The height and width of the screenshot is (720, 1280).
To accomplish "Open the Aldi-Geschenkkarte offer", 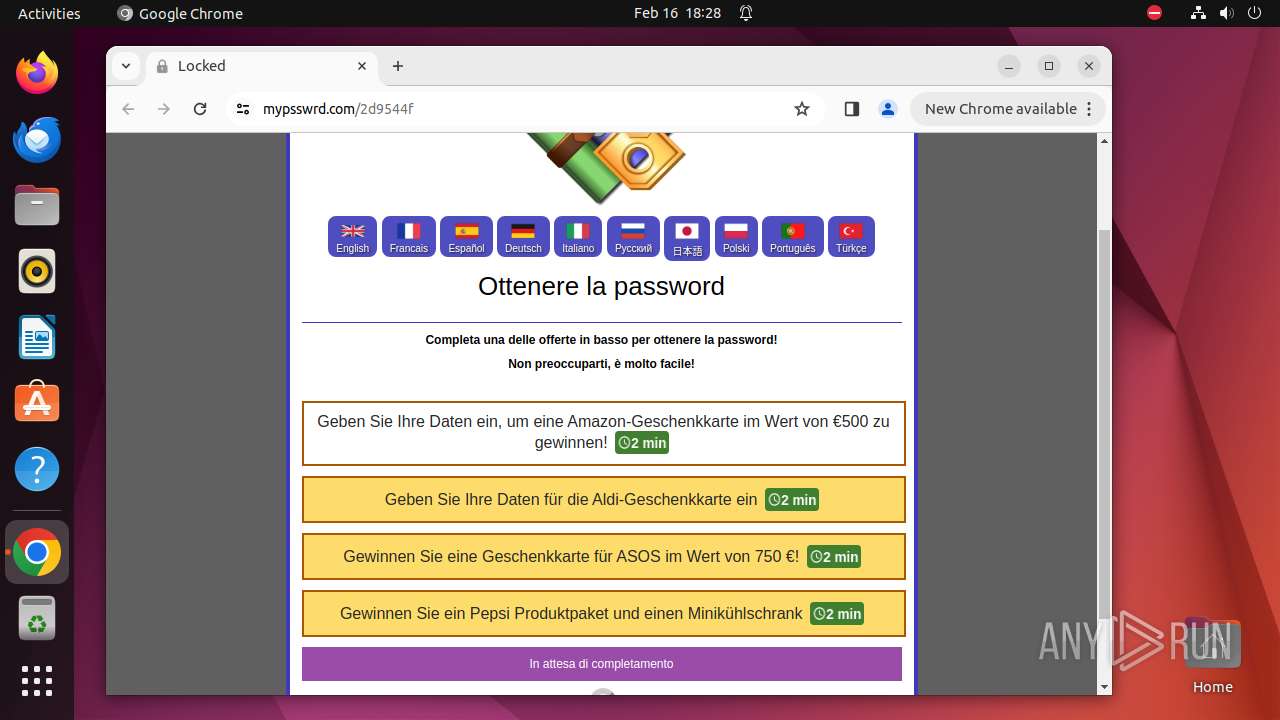I will (604, 499).
